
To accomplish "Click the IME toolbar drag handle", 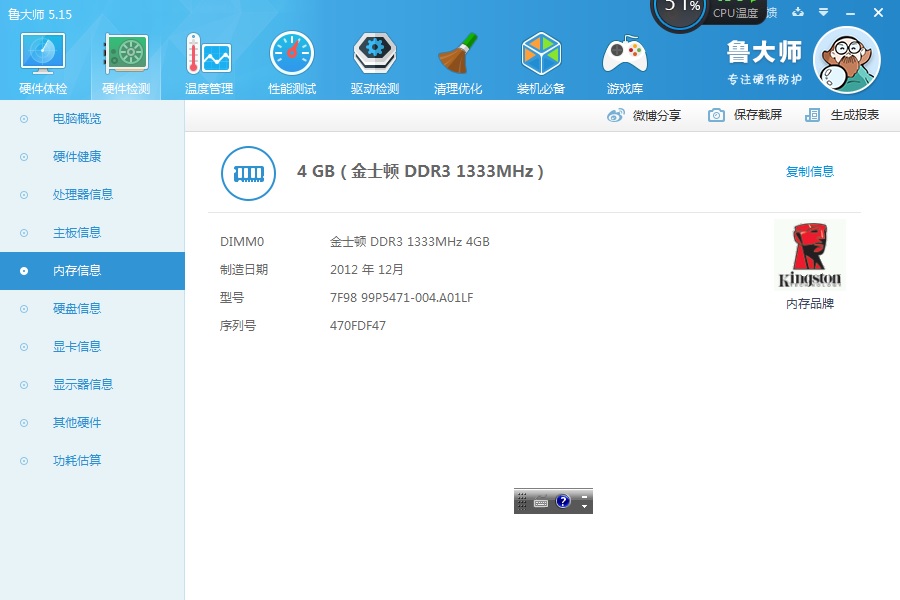I will coord(522,501).
